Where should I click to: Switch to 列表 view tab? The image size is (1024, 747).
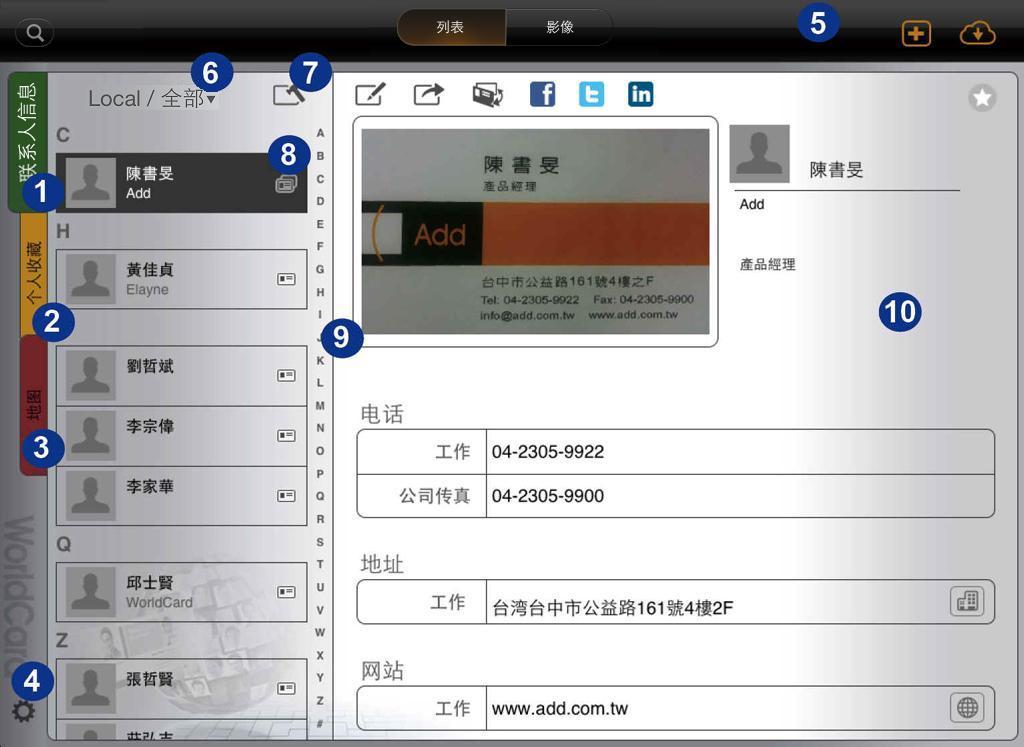pos(451,28)
